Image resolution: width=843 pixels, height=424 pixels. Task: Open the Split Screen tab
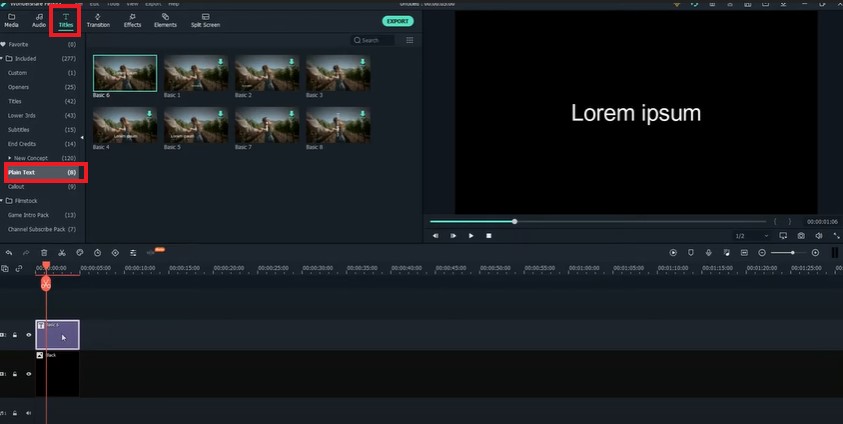tap(204, 19)
